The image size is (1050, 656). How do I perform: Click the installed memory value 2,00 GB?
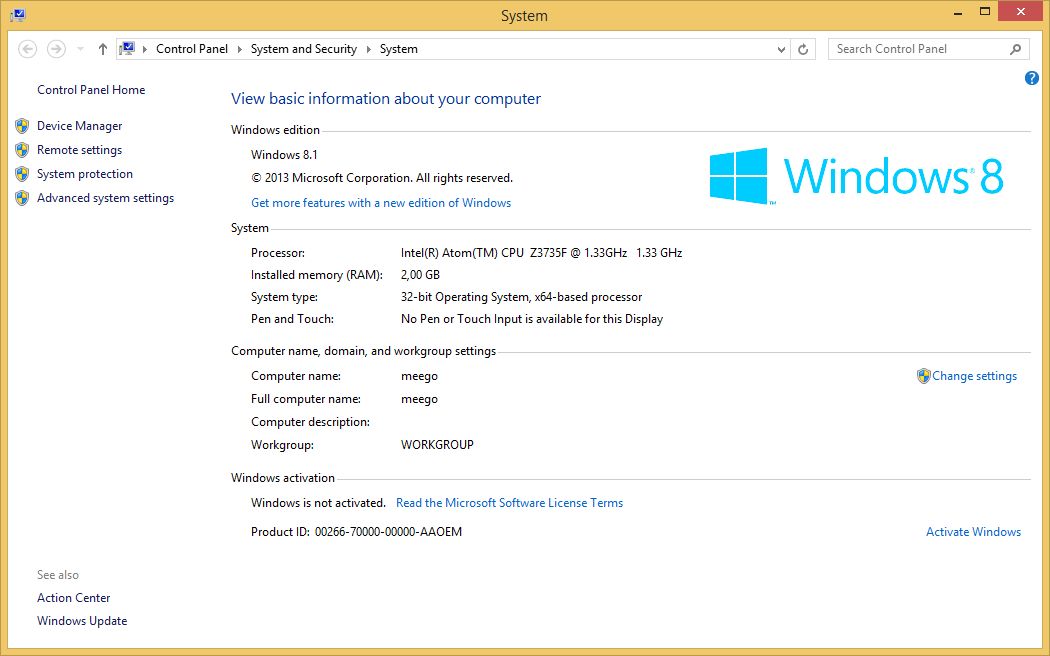[x=420, y=275]
